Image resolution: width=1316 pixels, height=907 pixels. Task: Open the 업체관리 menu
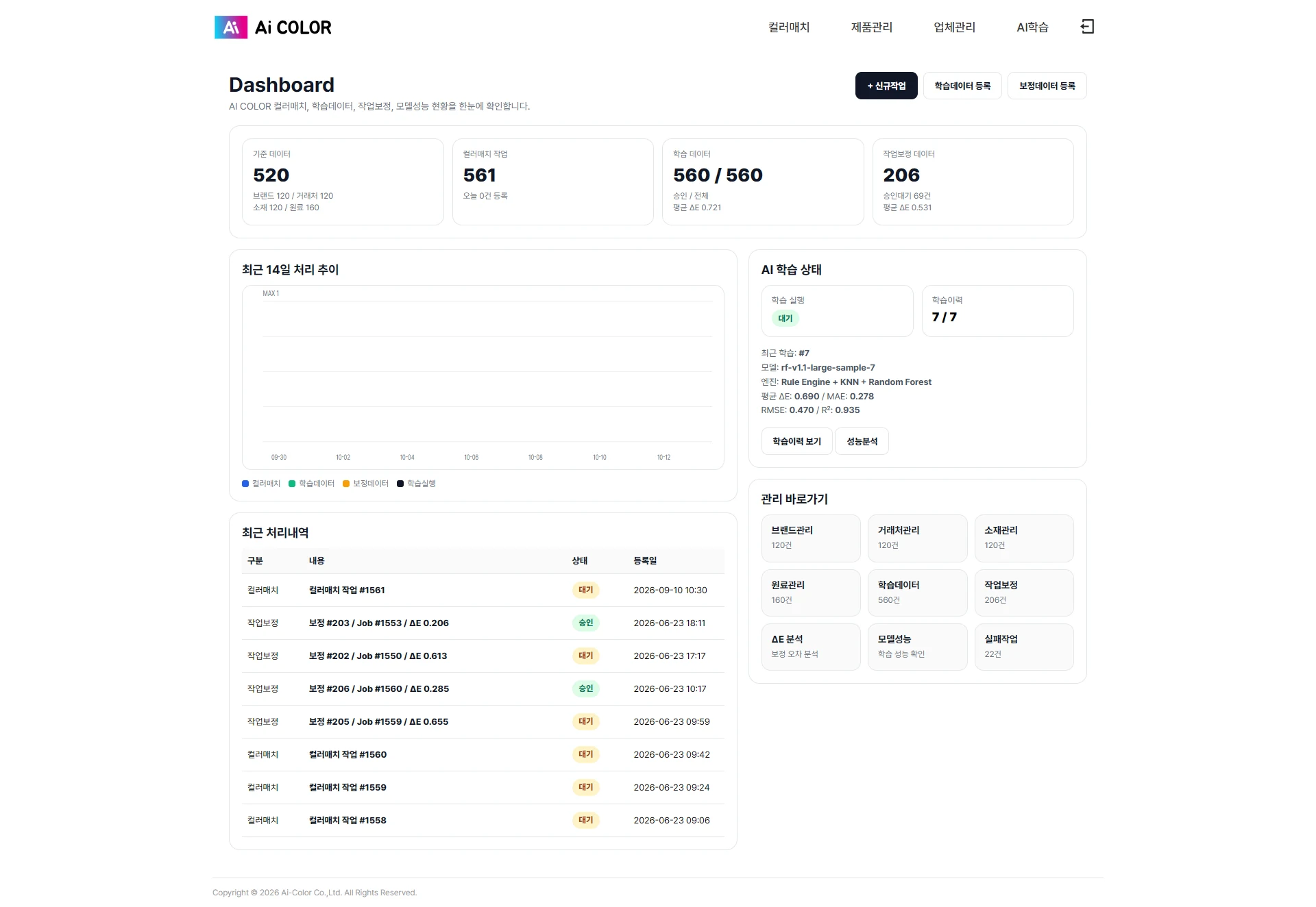coord(954,27)
